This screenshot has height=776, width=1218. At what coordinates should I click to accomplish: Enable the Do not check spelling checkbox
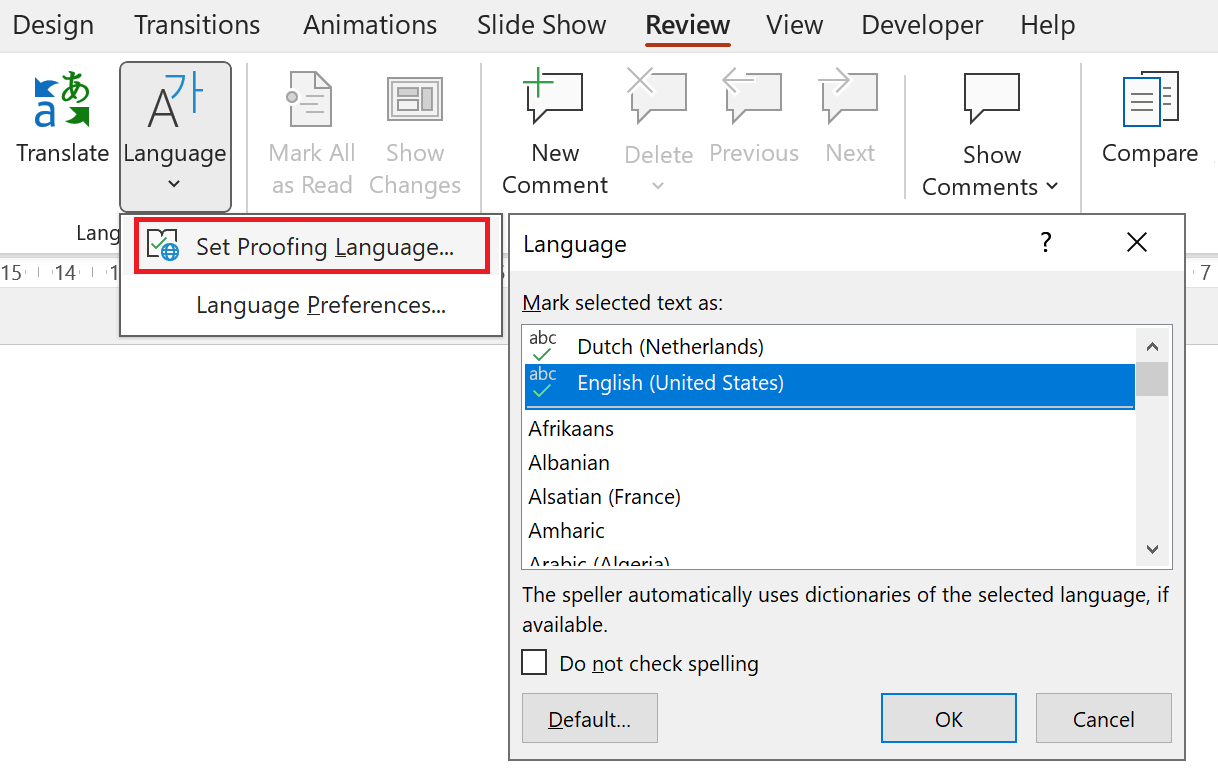[x=535, y=662]
